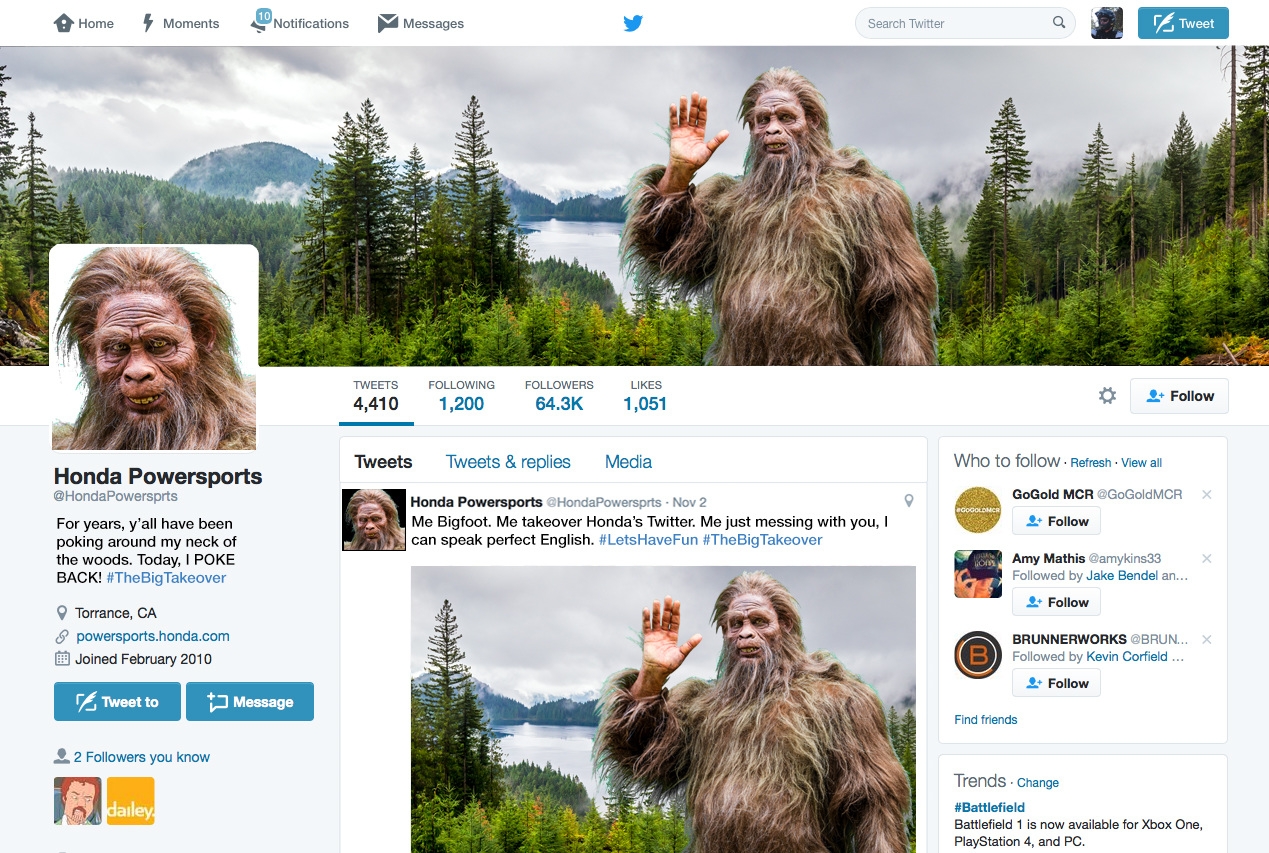
Task: Change the Trends location
Action: (1038, 783)
